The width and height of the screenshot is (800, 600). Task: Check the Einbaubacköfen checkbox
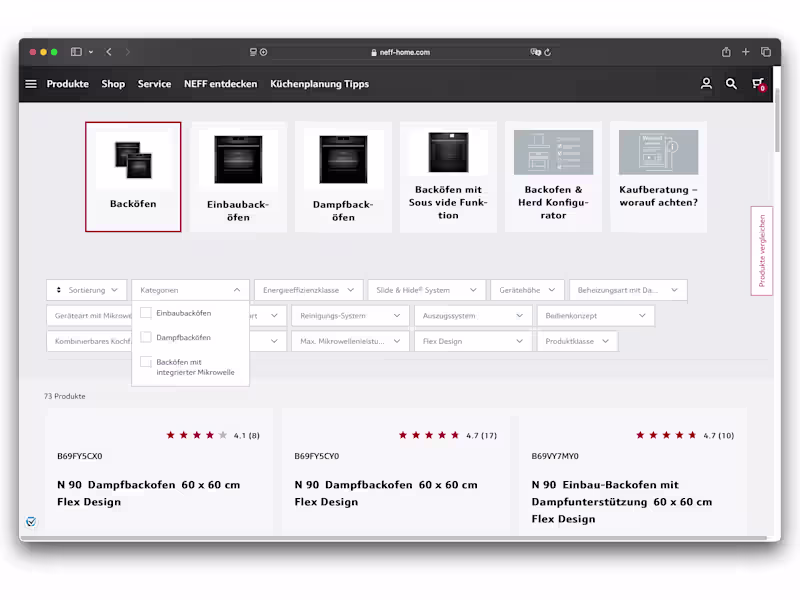[x=146, y=313]
